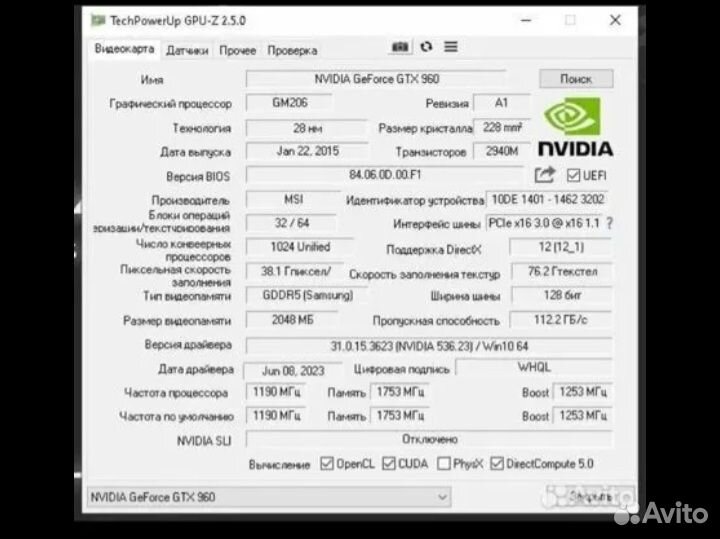Image resolution: width=720 pixels, height=539 pixels.
Task: Click the Частота по умолчанию 1190 МГц value
Action: tap(276, 416)
